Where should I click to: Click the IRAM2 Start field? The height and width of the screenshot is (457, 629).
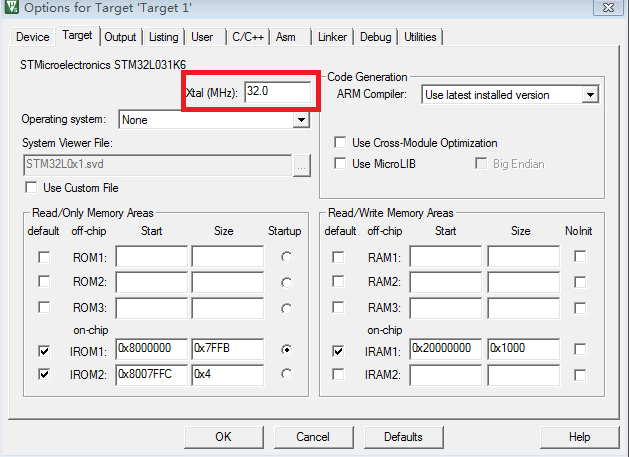[x=446, y=375]
